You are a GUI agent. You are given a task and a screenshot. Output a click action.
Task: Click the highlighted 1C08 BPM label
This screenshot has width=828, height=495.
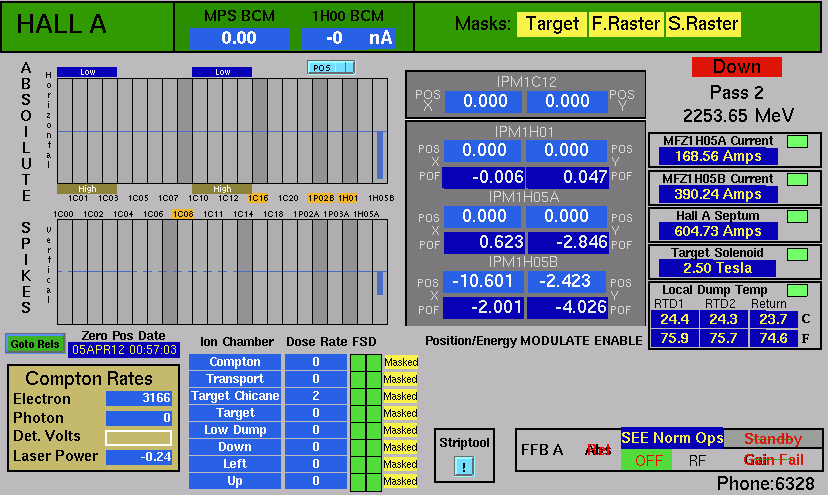point(183,214)
